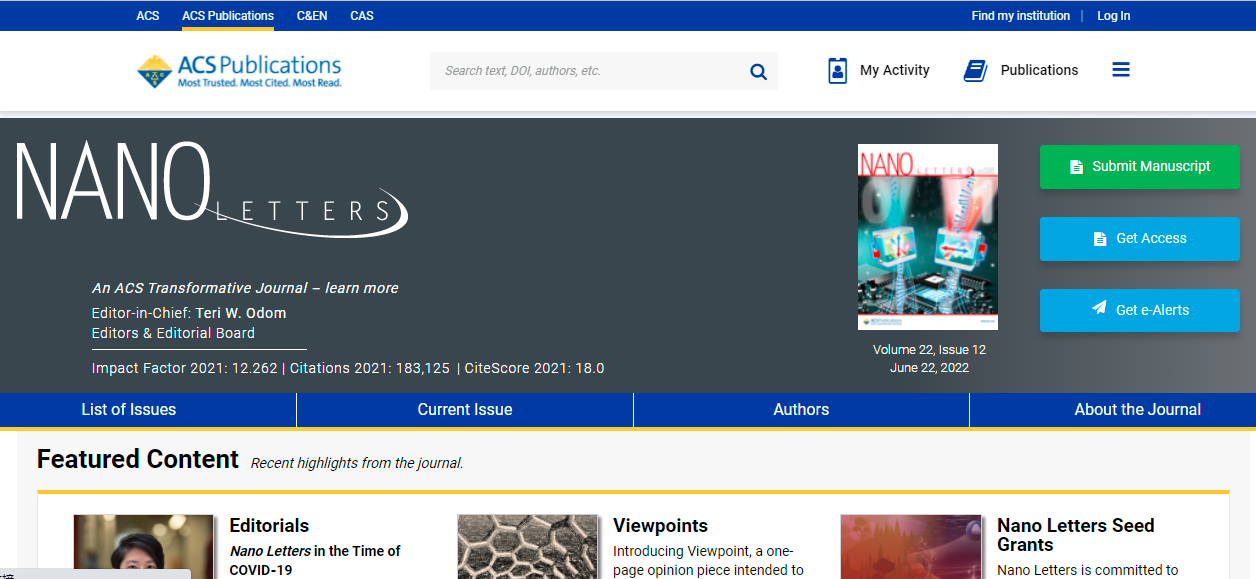Click the ACS Publications logo
The image size is (1256, 579).
(x=240, y=71)
